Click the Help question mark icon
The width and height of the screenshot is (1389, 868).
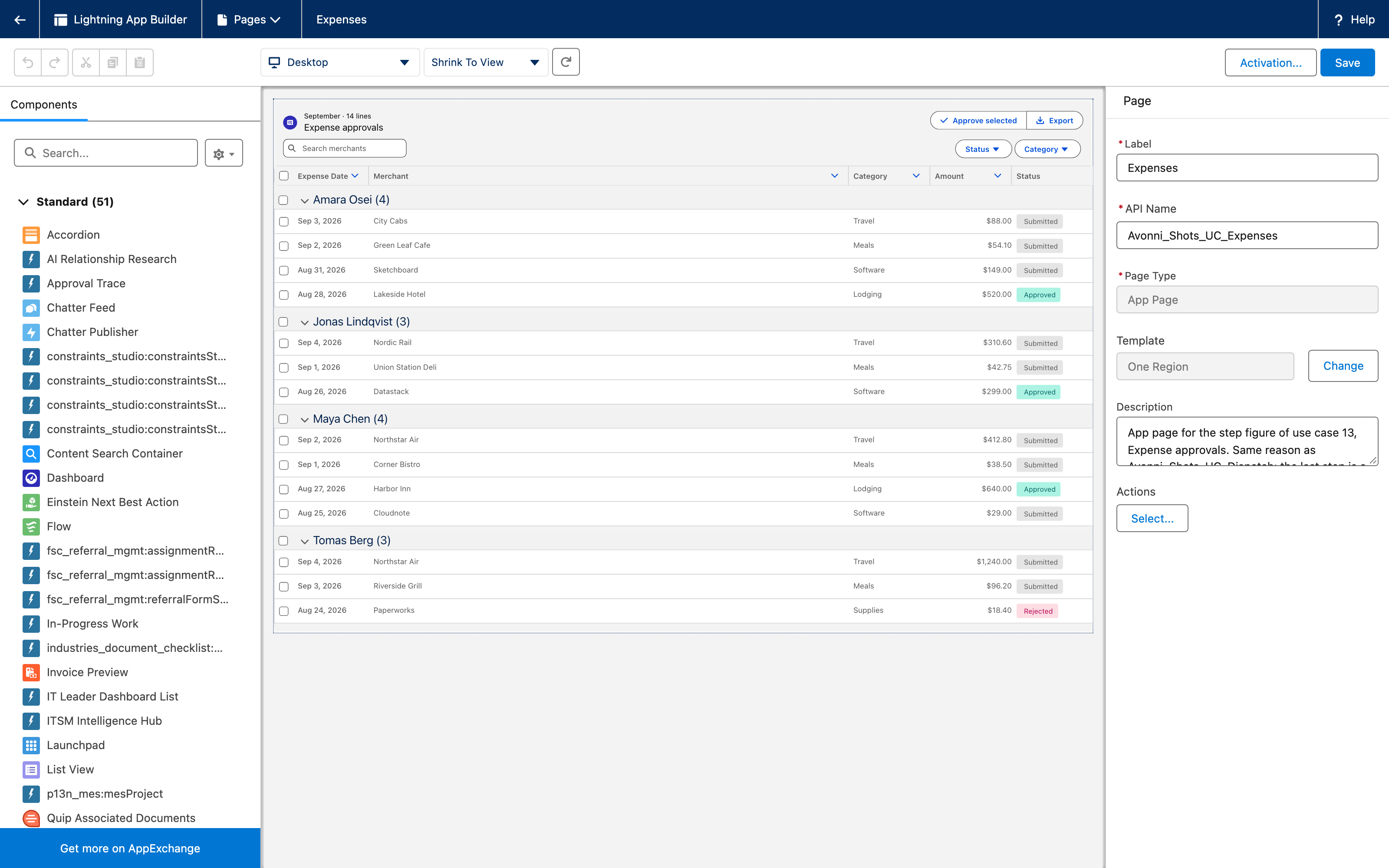1339,20
